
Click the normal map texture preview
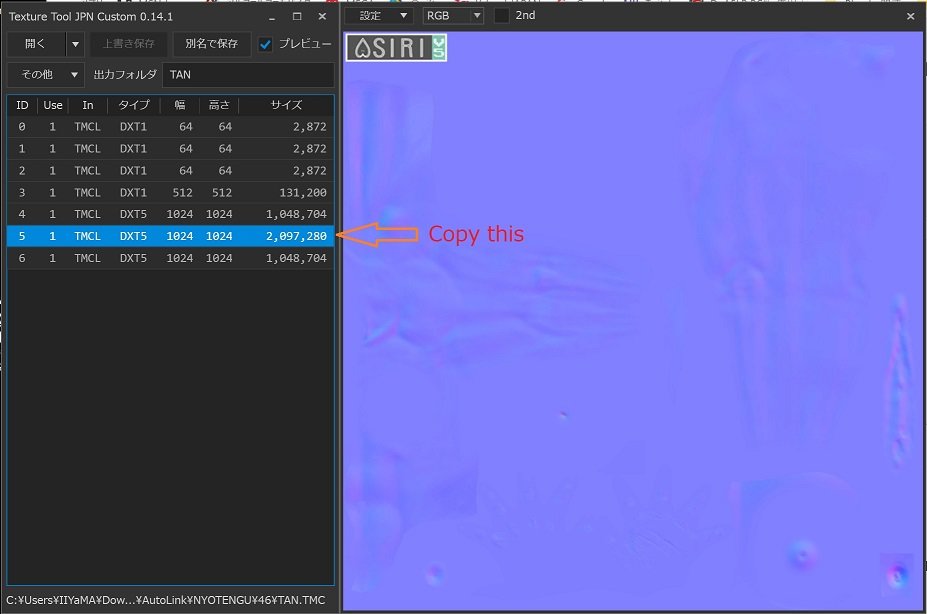coord(633,321)
